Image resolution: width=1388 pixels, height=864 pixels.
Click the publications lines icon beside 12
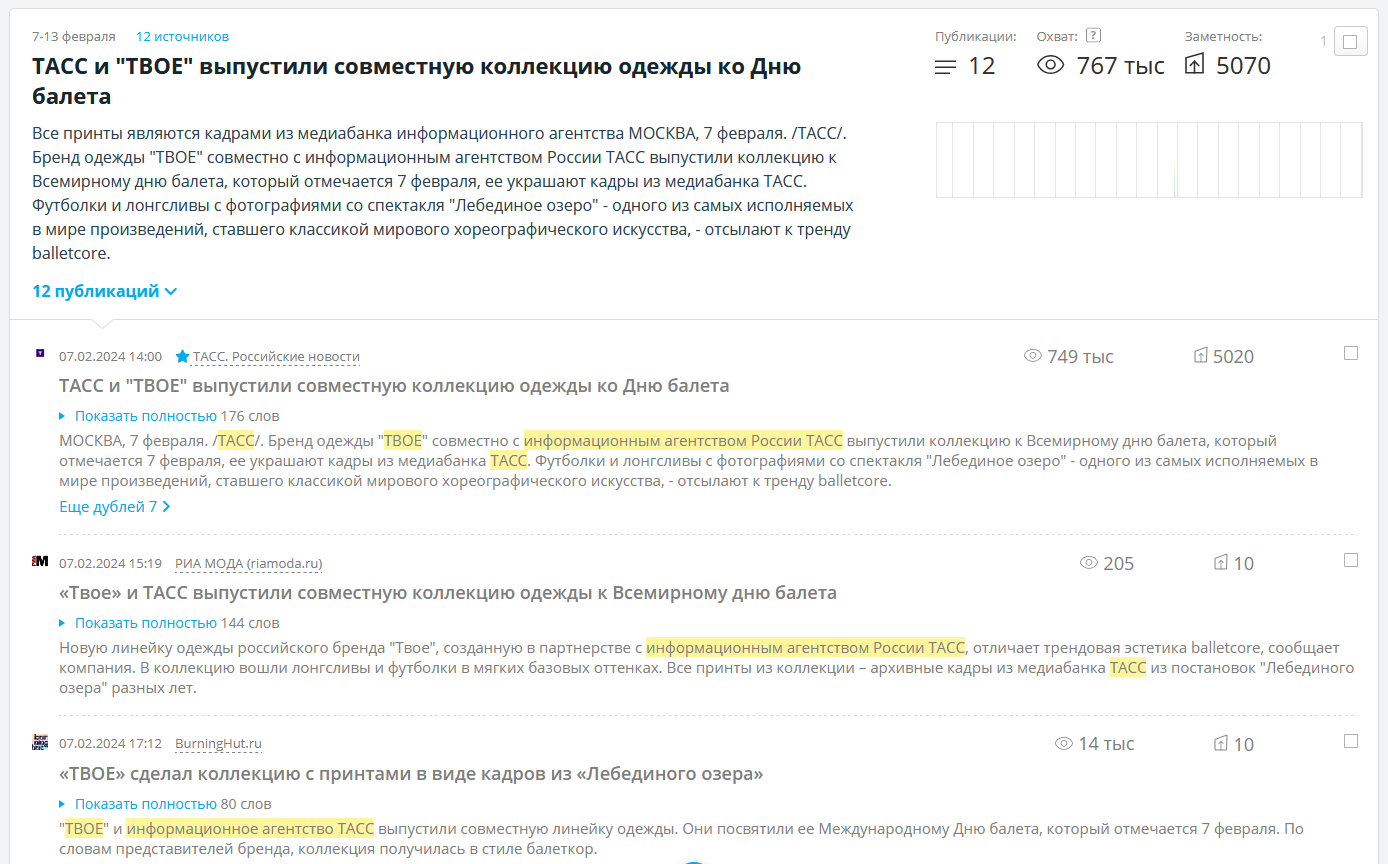(945, 67)
